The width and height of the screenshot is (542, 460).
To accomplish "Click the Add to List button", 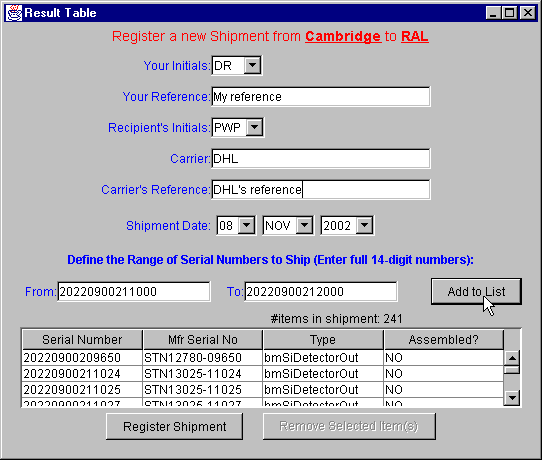I will pos(476,291).
